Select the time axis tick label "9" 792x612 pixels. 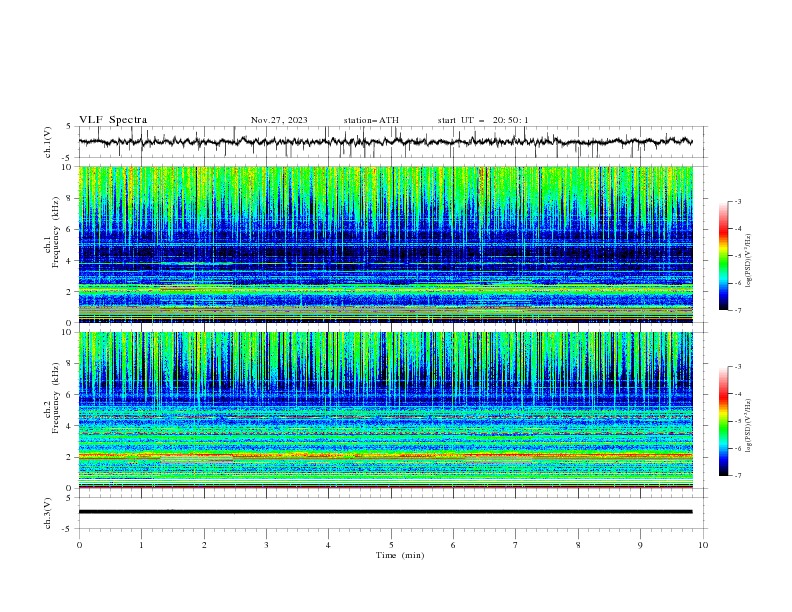[x=640, y=545]
